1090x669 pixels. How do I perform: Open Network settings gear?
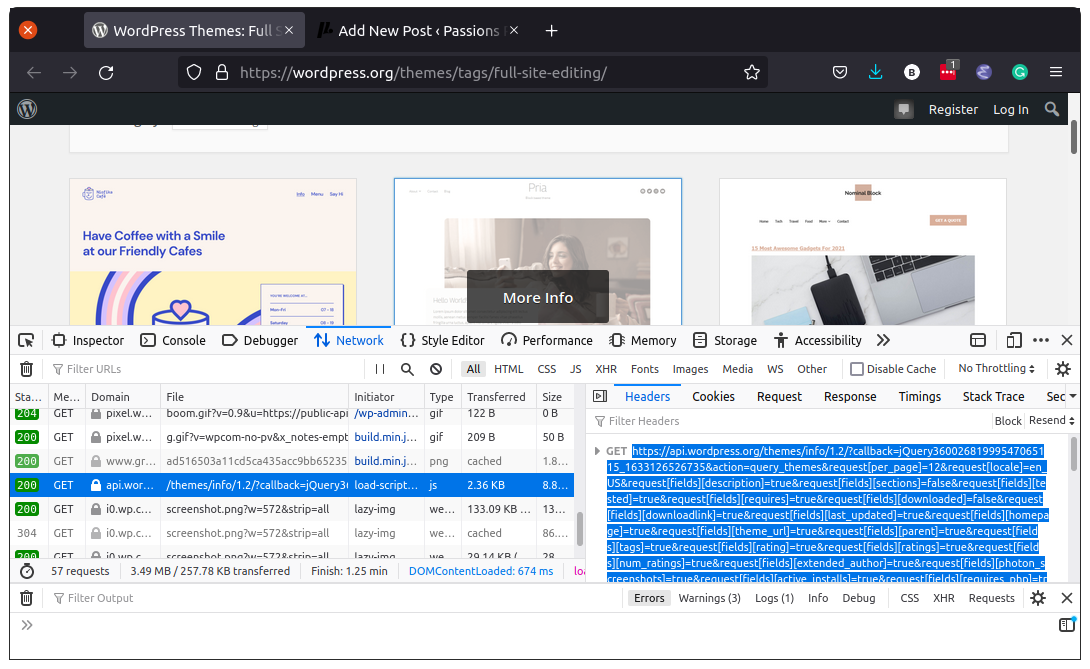(1063, 369)
